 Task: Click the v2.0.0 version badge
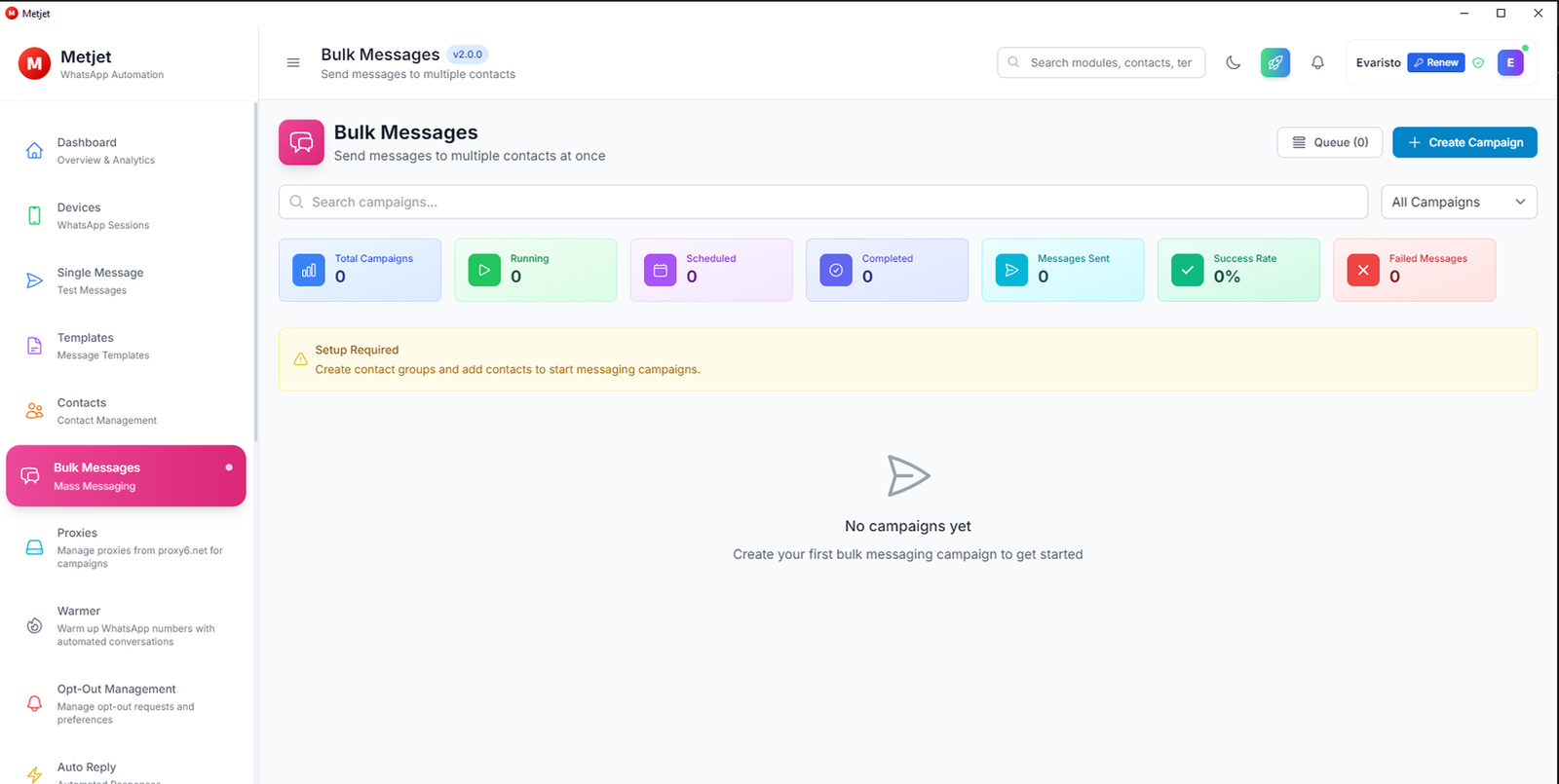point(468,55)
